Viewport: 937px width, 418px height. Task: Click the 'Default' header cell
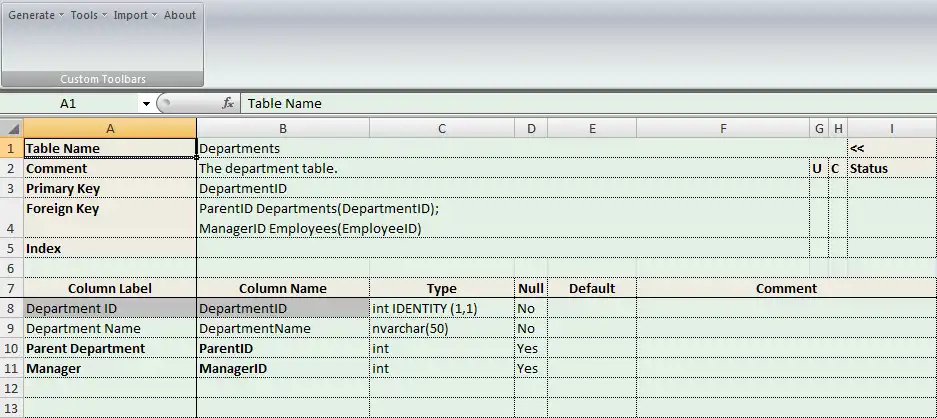(x=592, y=288)
